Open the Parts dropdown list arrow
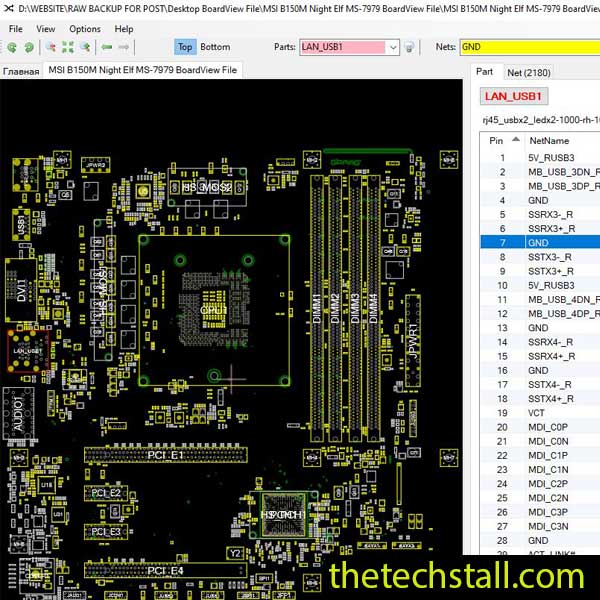This screenshot has width=600, height=600. pos(393,47)
